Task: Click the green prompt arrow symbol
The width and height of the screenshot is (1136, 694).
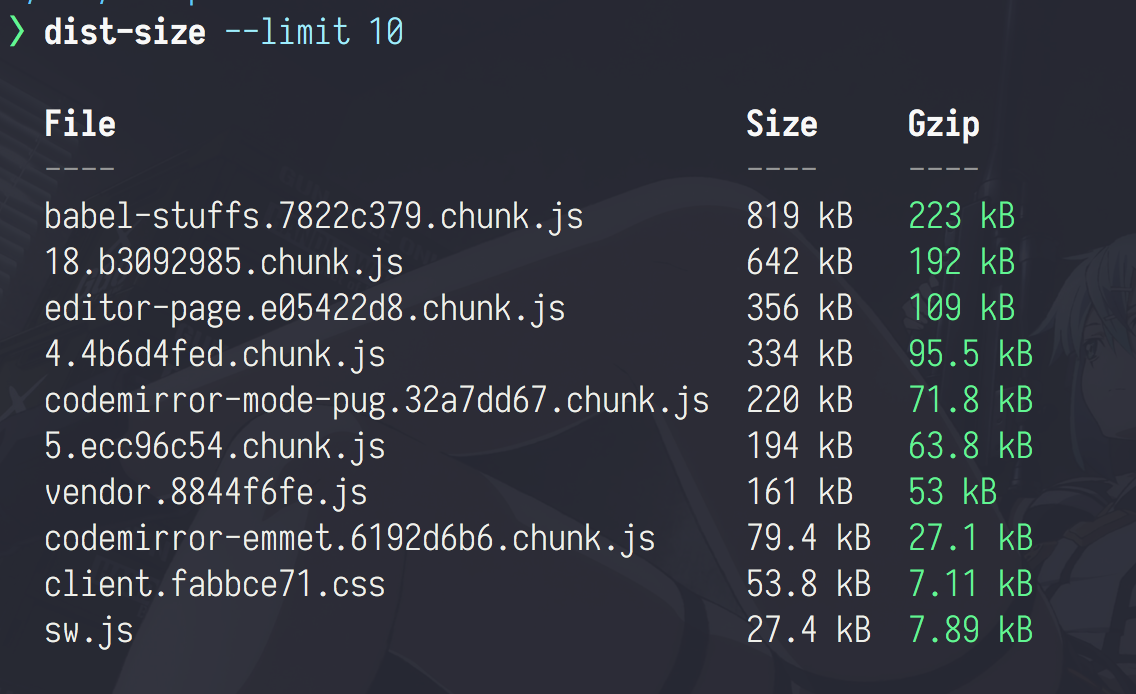Action: coord(17,33)
